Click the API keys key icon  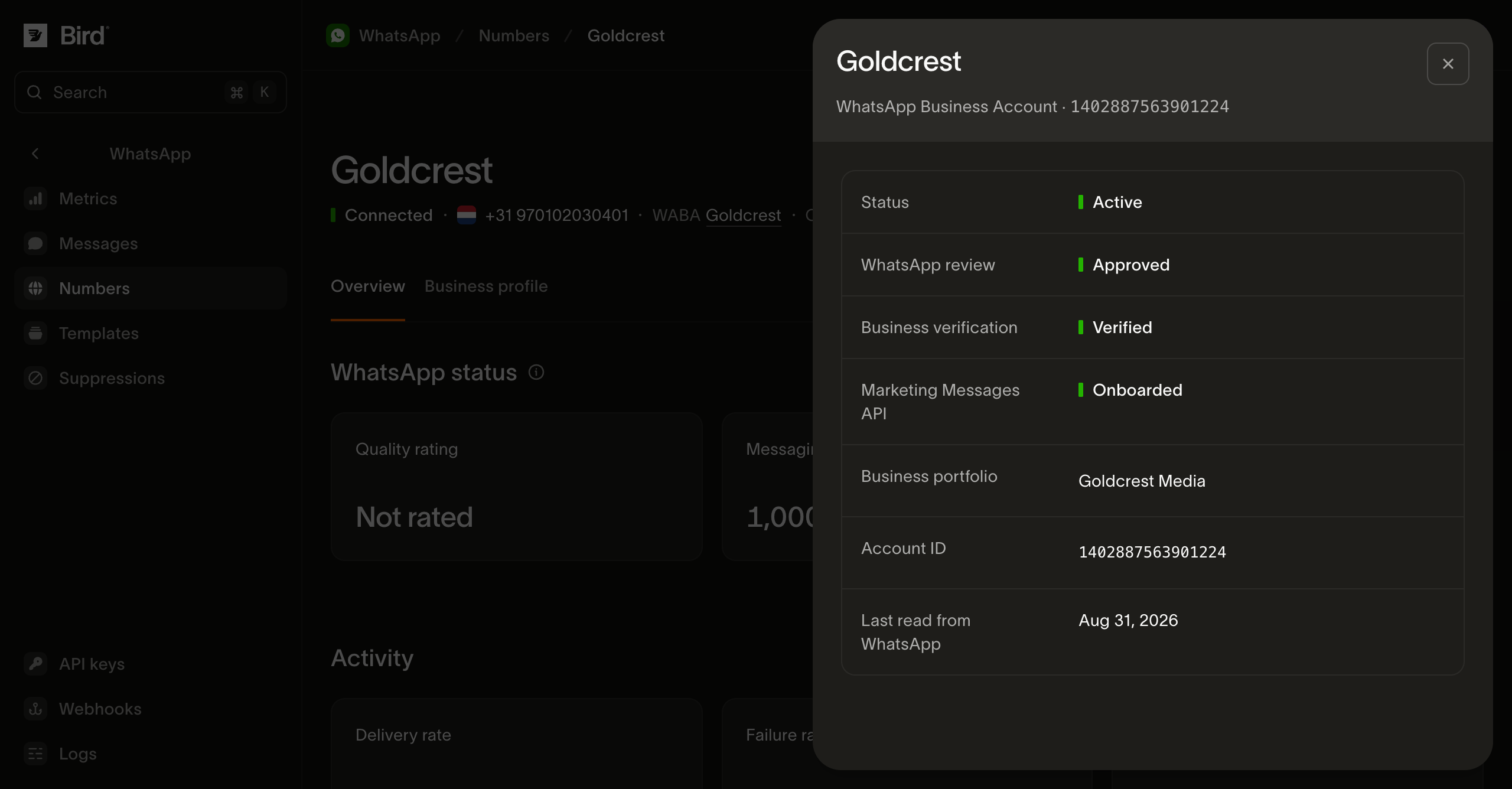pyautogui.click(x=35, y=664)
